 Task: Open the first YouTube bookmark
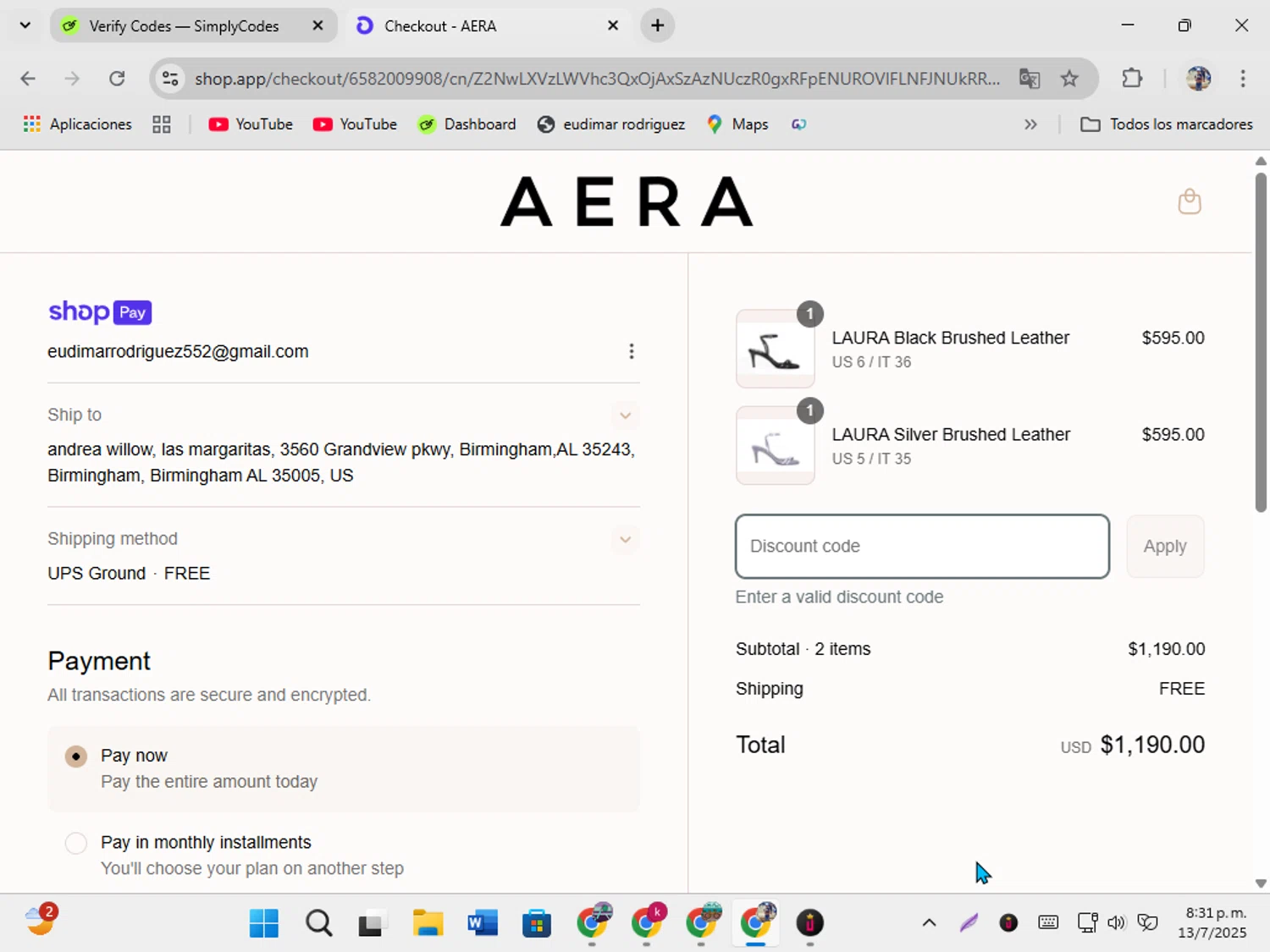(x=251, y=124)
